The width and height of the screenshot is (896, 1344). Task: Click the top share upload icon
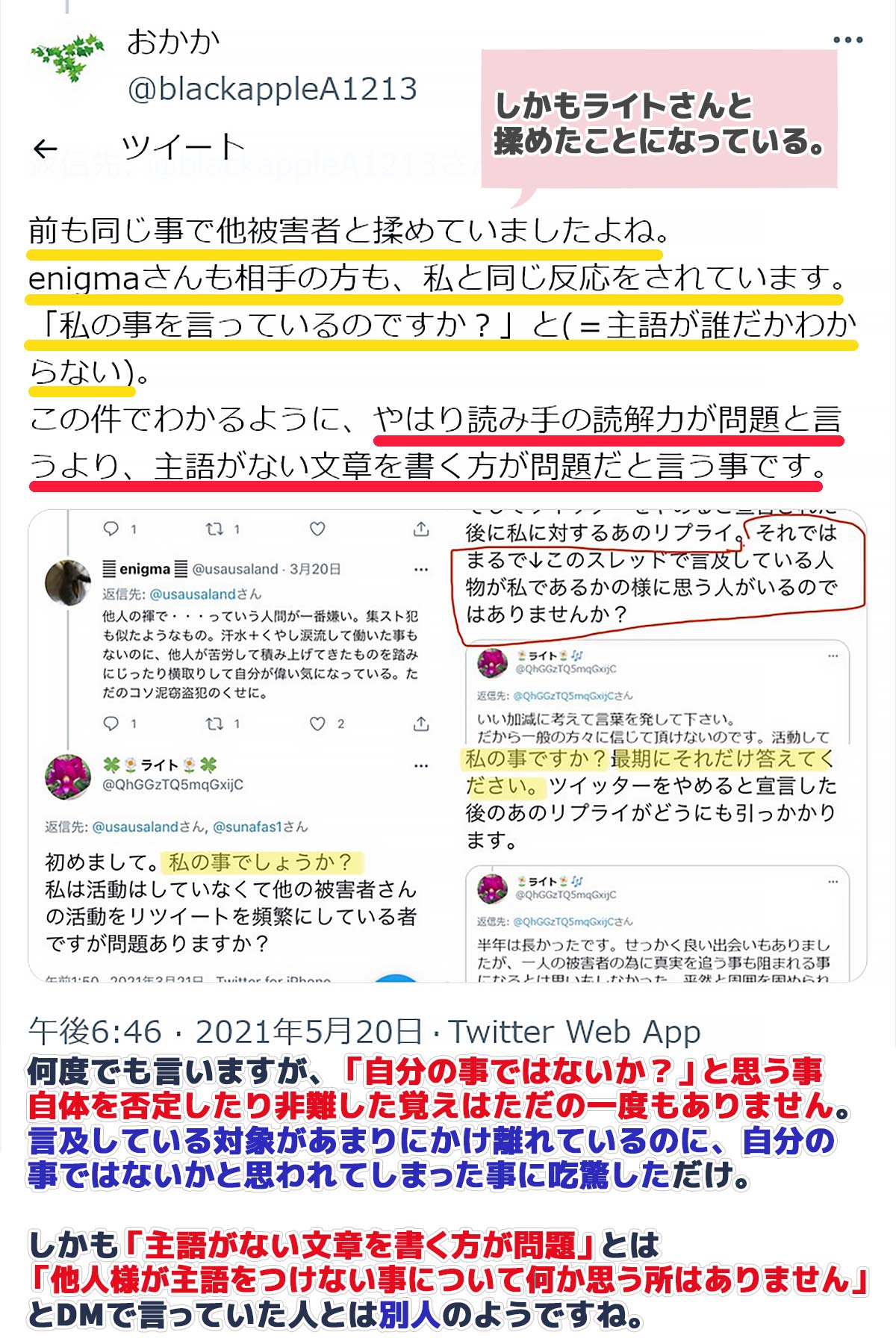[x=421, y=529]
